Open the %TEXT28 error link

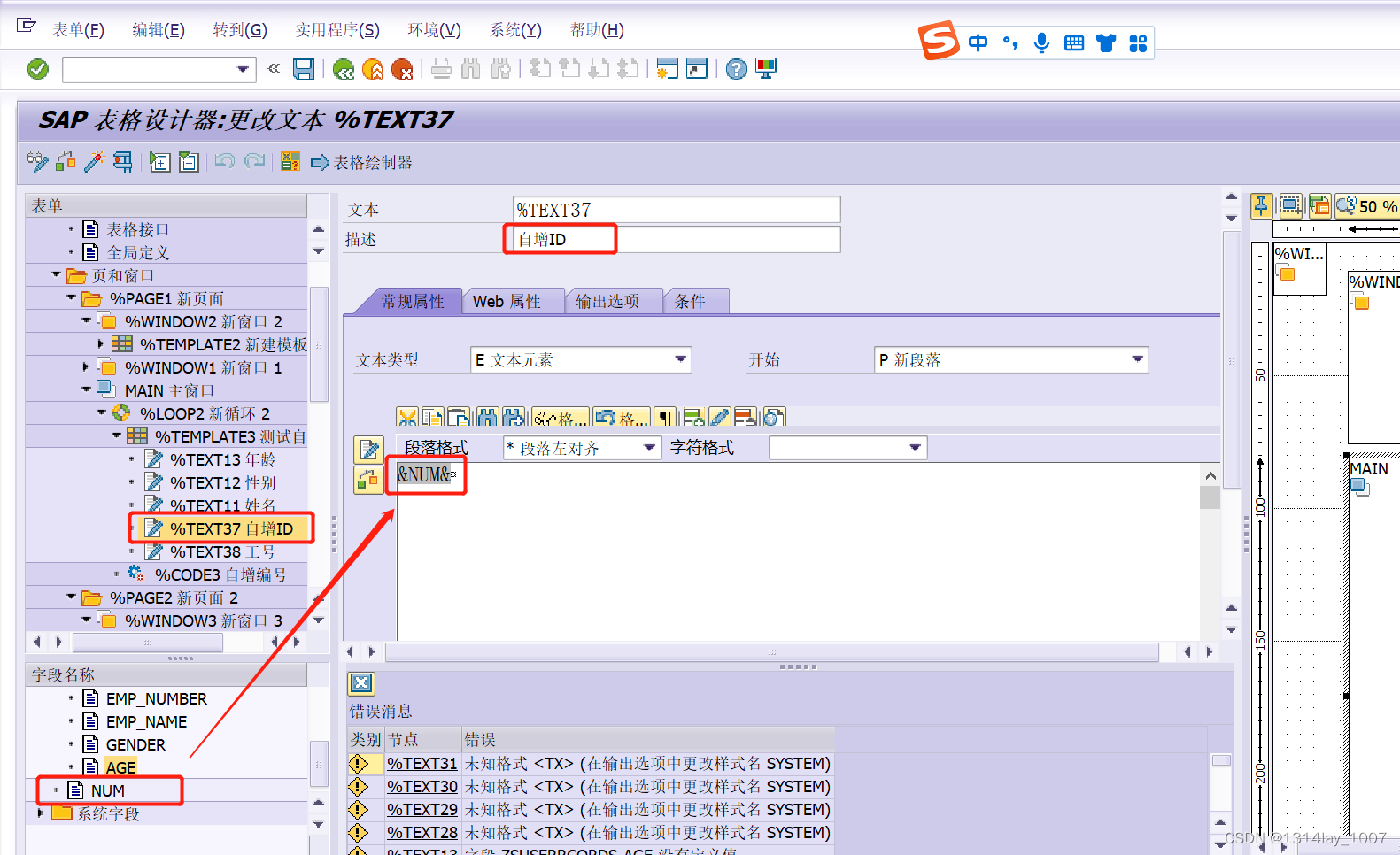coord(422,832)
